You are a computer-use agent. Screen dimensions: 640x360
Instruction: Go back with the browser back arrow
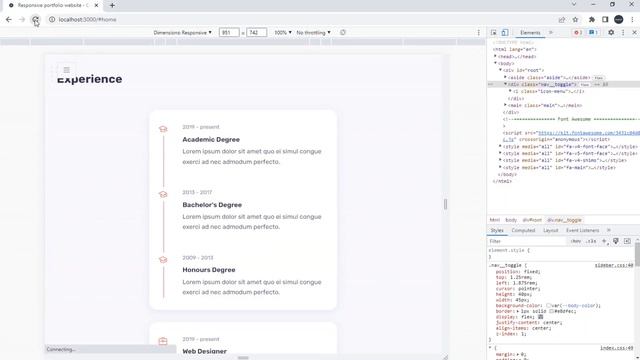pos(9,19)
